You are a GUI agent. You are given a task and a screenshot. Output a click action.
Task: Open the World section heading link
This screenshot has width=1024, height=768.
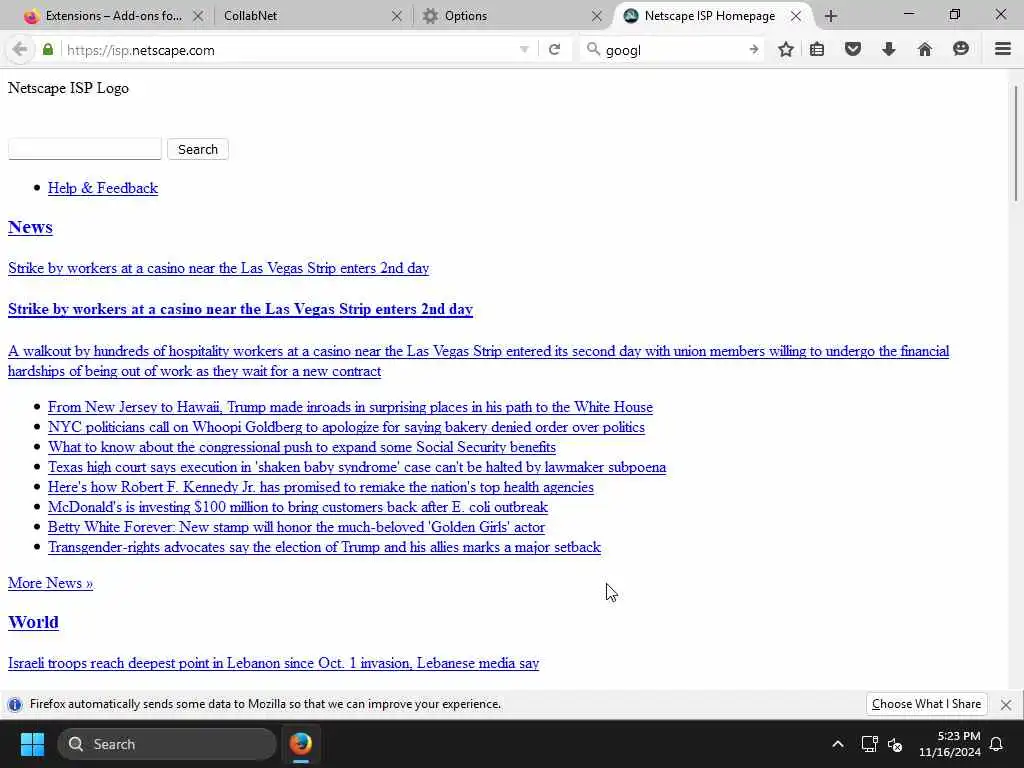[x=33, y=622]
